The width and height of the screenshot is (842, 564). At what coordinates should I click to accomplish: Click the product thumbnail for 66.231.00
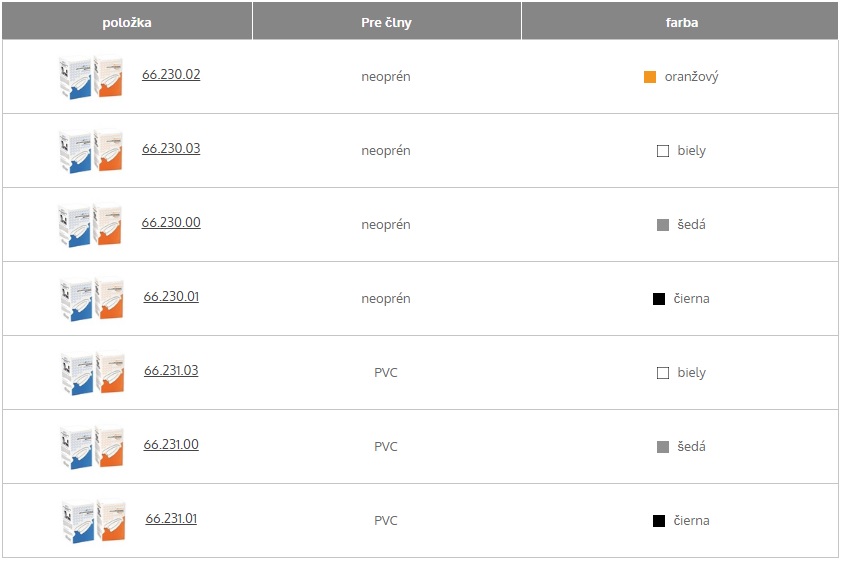[92, 447]
